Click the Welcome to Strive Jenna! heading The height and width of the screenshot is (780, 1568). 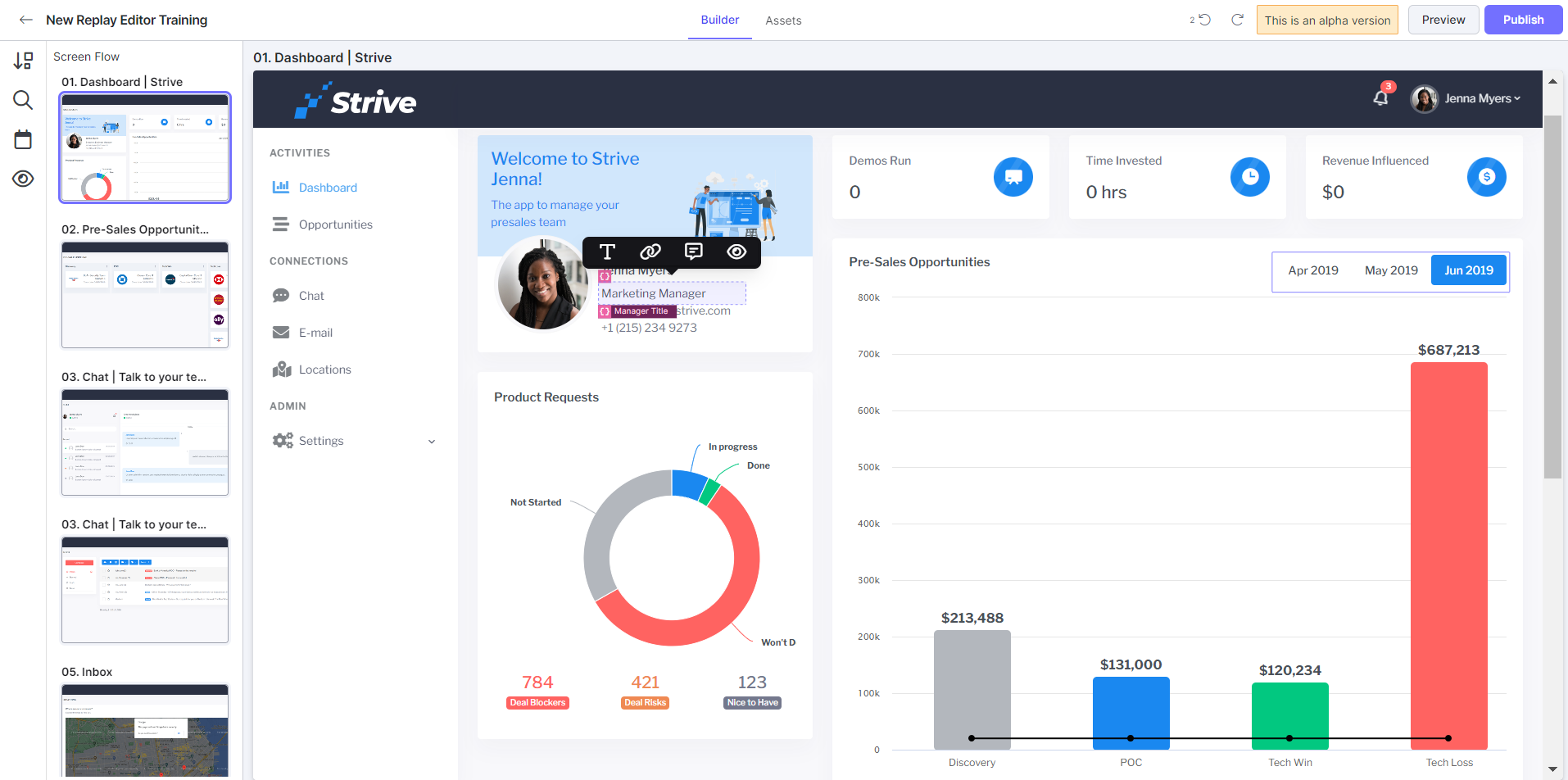(x=565, y=169)
